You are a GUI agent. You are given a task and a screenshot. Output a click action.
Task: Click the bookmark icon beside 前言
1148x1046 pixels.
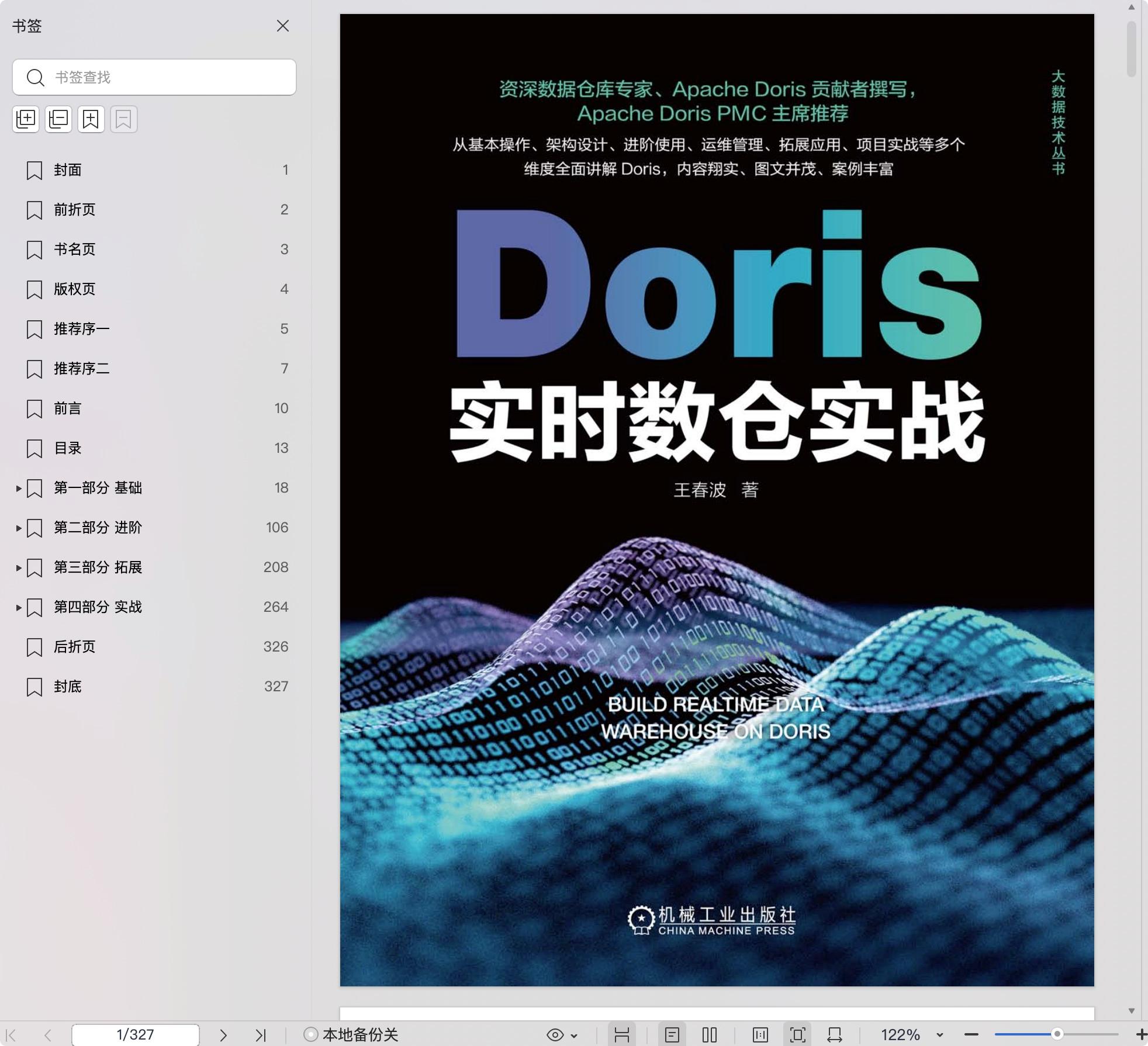34,409
